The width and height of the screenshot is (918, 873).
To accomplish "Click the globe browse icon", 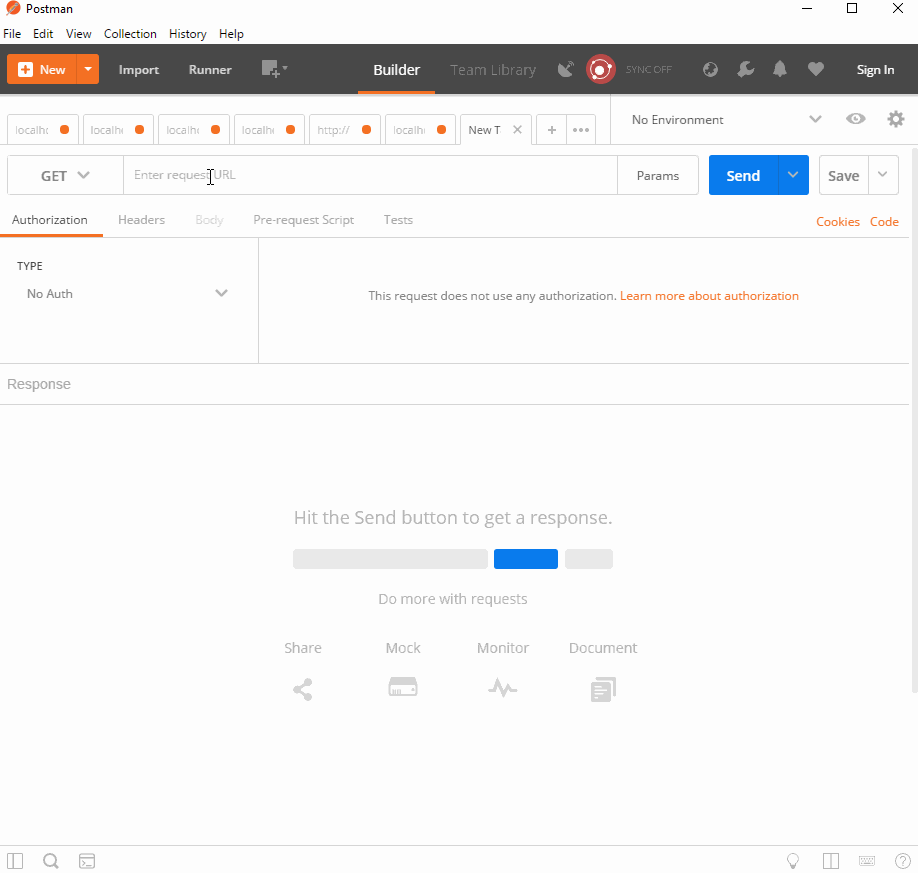I will click(x=710, y=70).
